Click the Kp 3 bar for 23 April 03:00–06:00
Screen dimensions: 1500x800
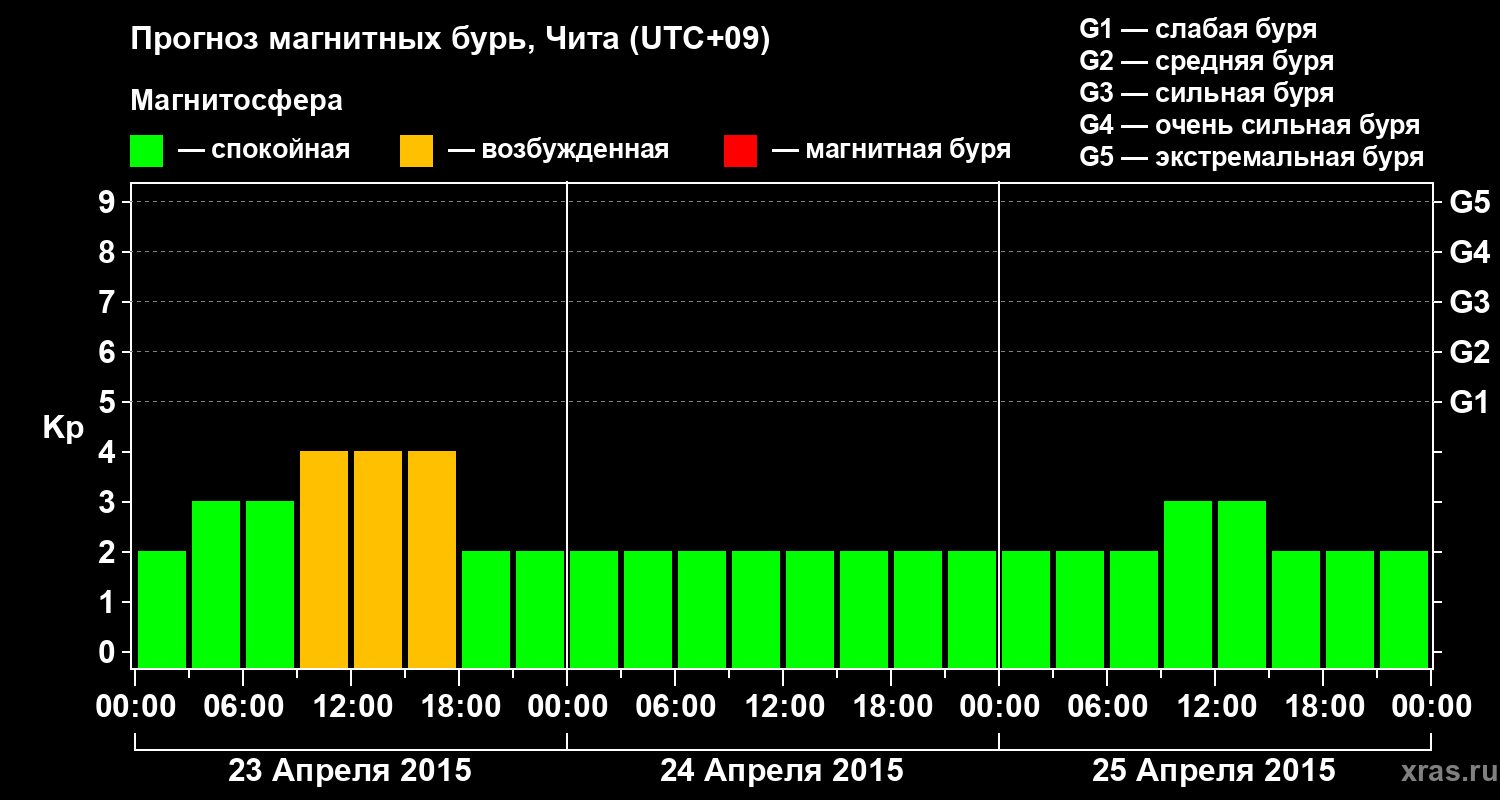216,584
